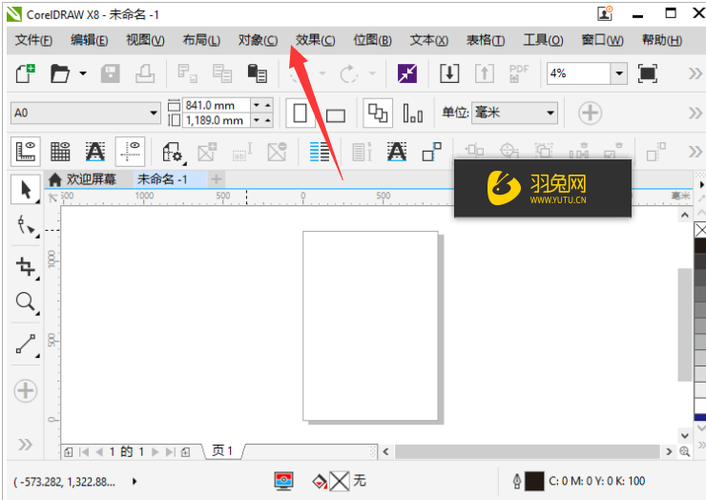This screenshot has height=500, width=706.
Task: Create a new document via New icon
Action: [25, 73]
